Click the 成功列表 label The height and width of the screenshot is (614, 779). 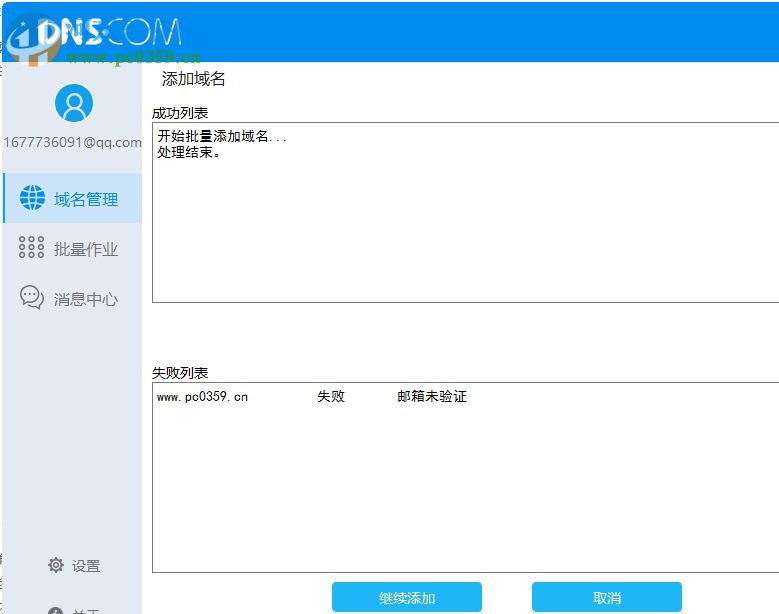click(180, 113)
